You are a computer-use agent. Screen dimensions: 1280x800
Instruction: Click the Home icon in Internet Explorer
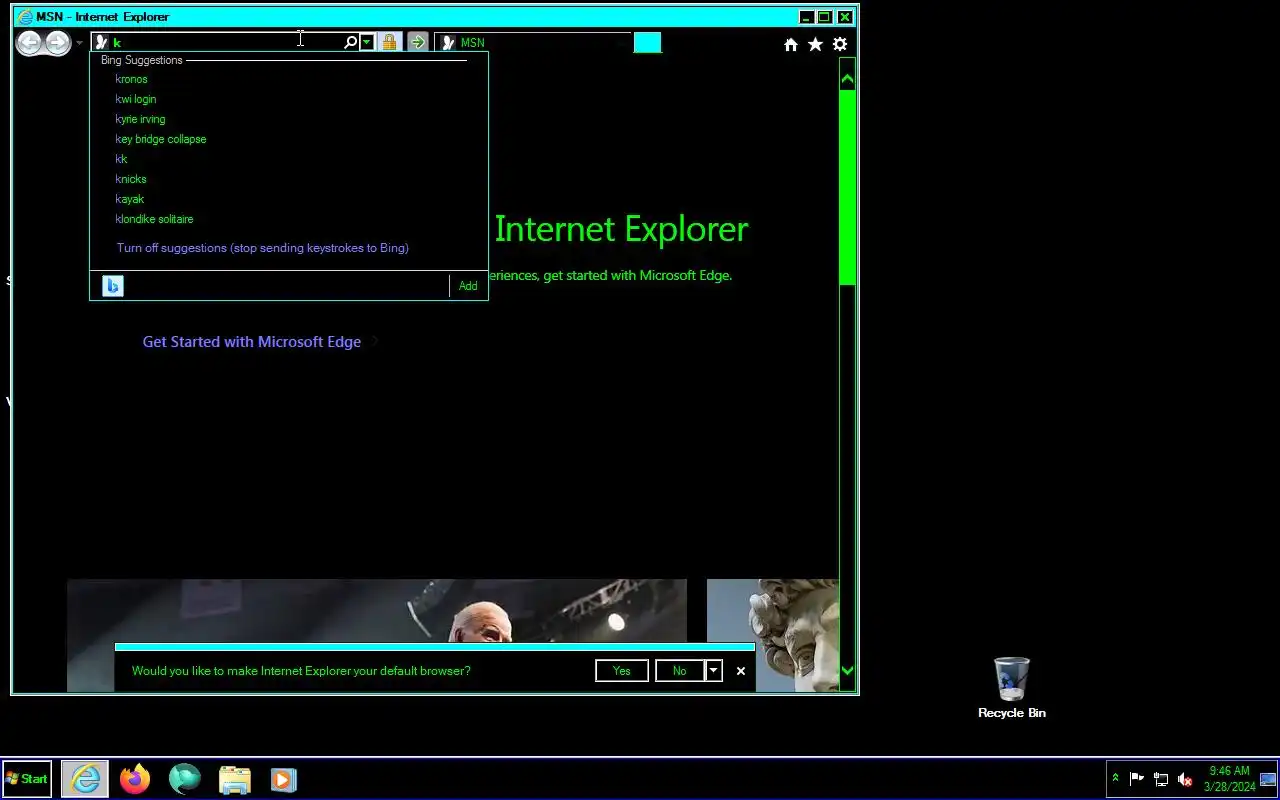[x=791, y=44]
